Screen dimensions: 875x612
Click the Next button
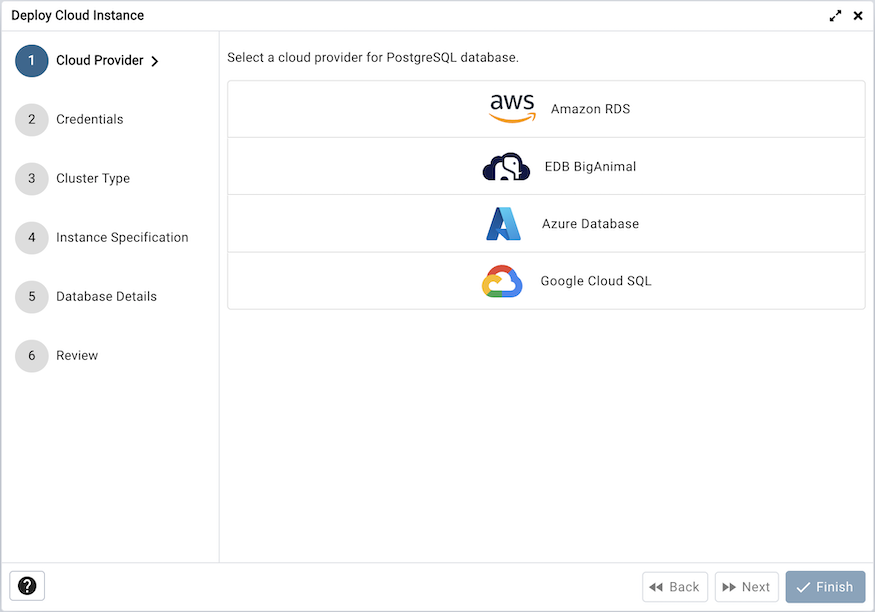click(746, 586)
